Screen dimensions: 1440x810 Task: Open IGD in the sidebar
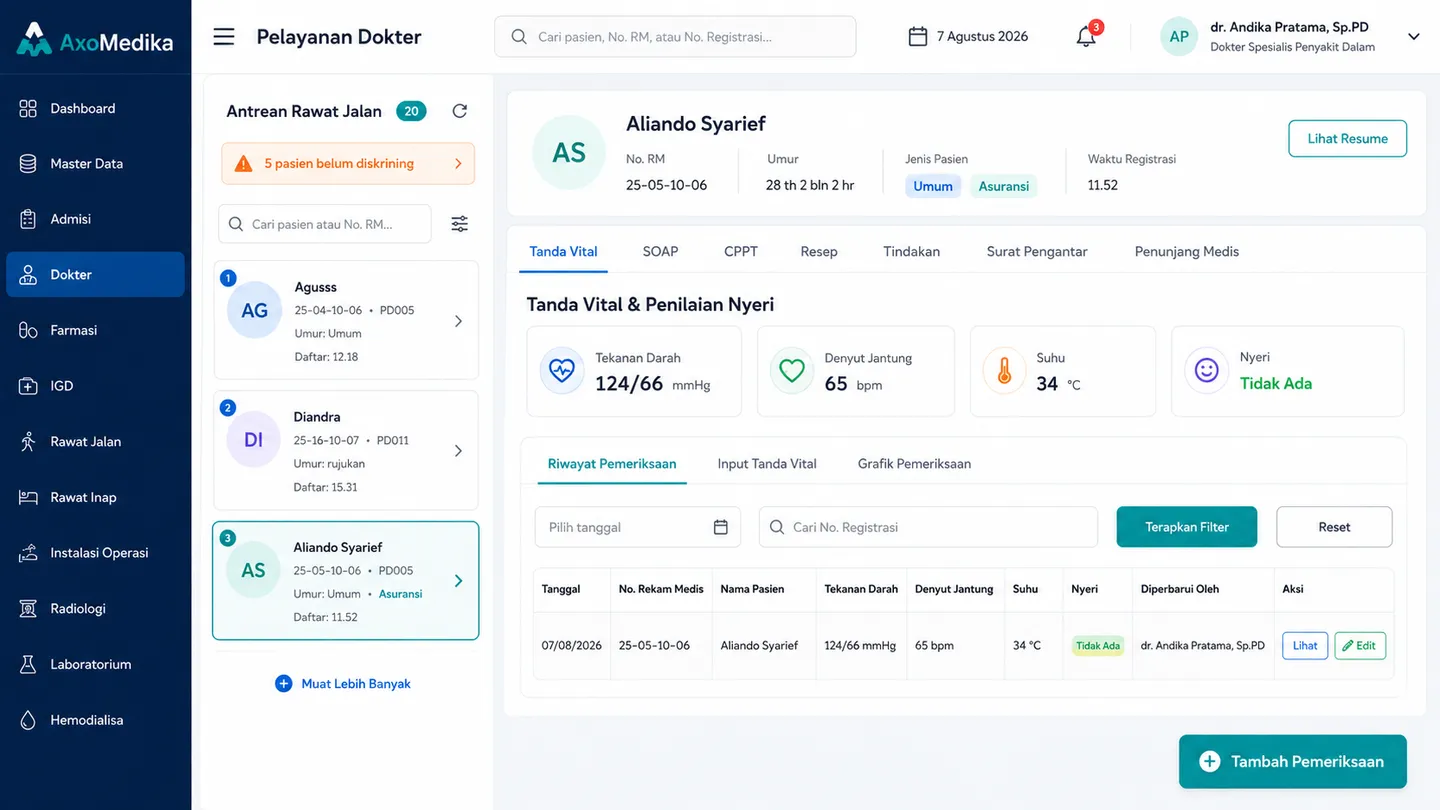95,386
